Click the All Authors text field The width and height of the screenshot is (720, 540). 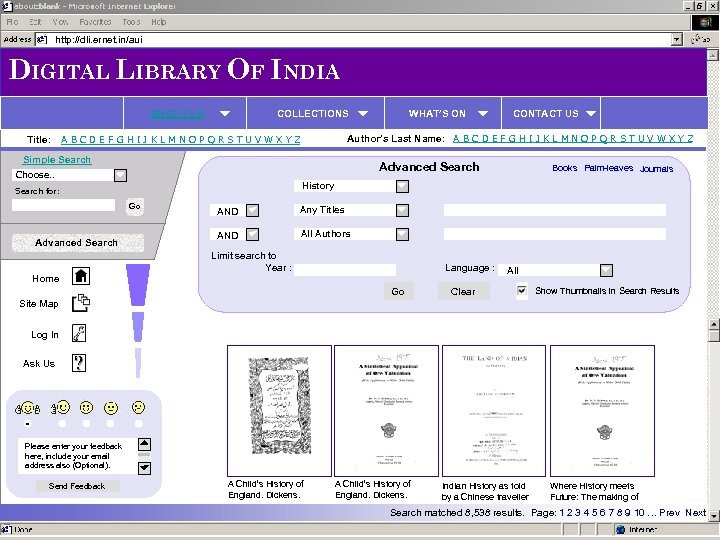[555, 234]
